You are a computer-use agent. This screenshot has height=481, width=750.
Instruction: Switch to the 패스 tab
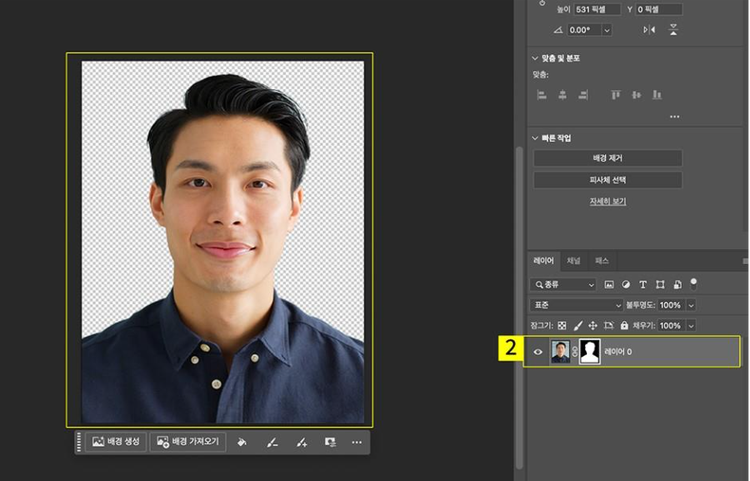601,260
